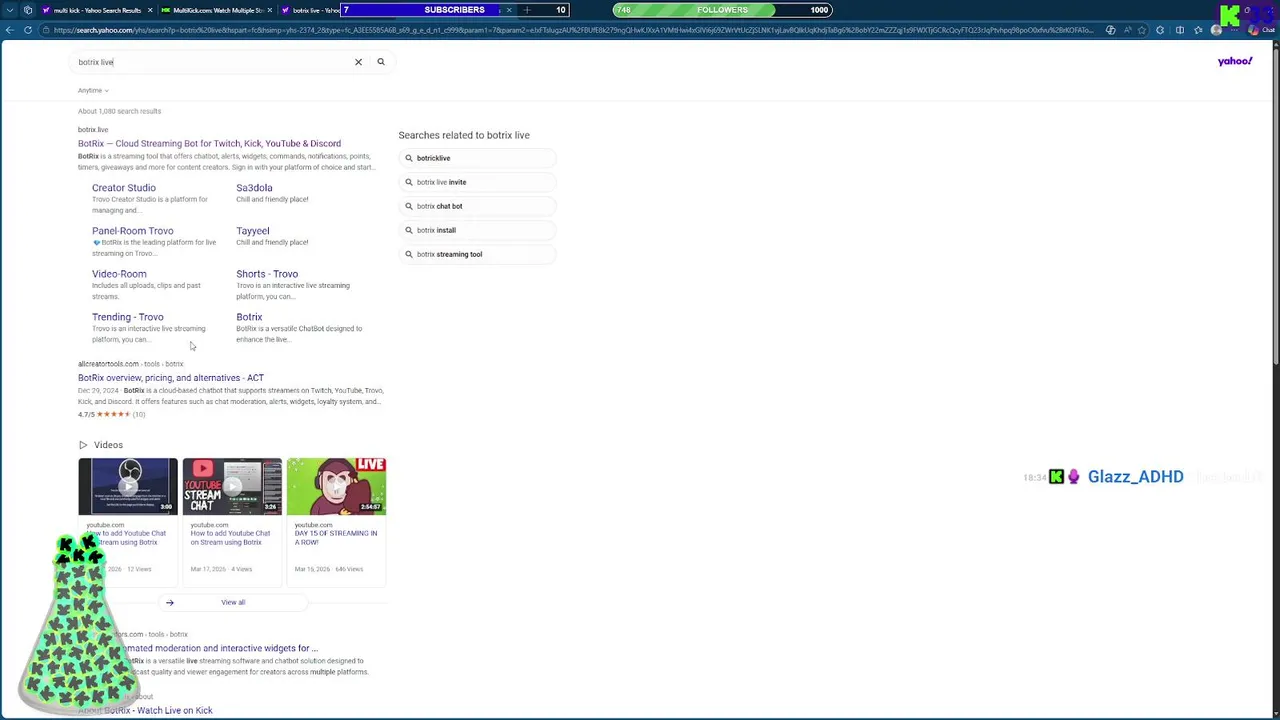Open the Tayyeel sitelink
Image resolution: width=1280 pixels, height=720 pixels.
[x=253, y=231]
